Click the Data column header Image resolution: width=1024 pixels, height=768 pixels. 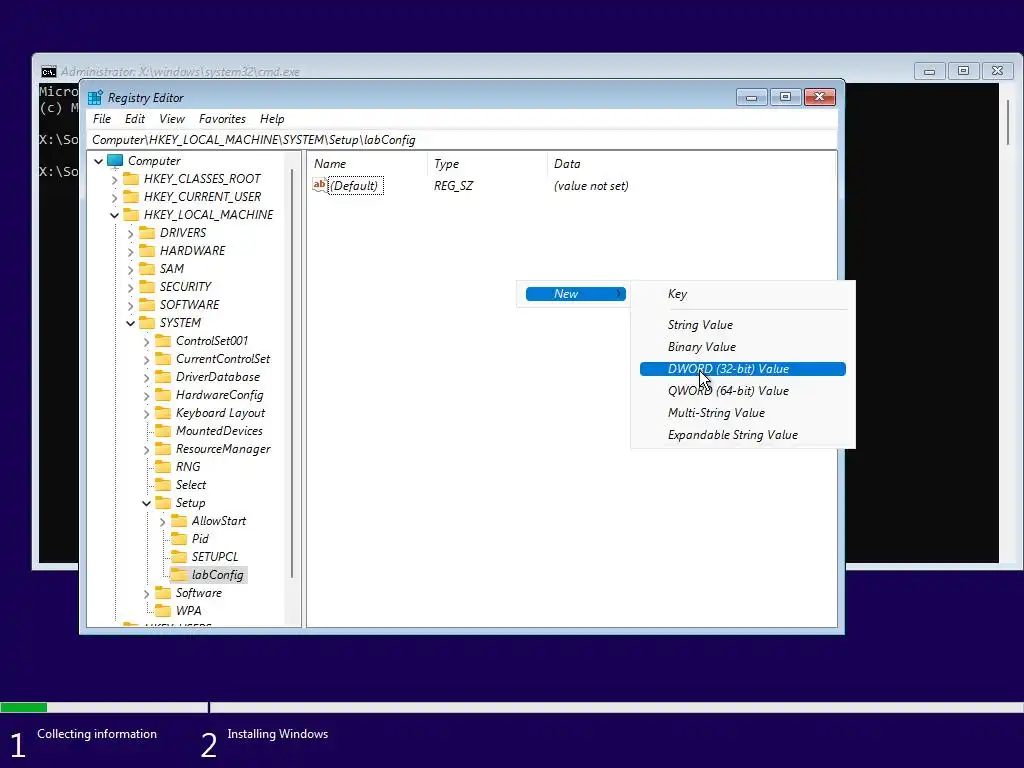[x=692, y=164]
